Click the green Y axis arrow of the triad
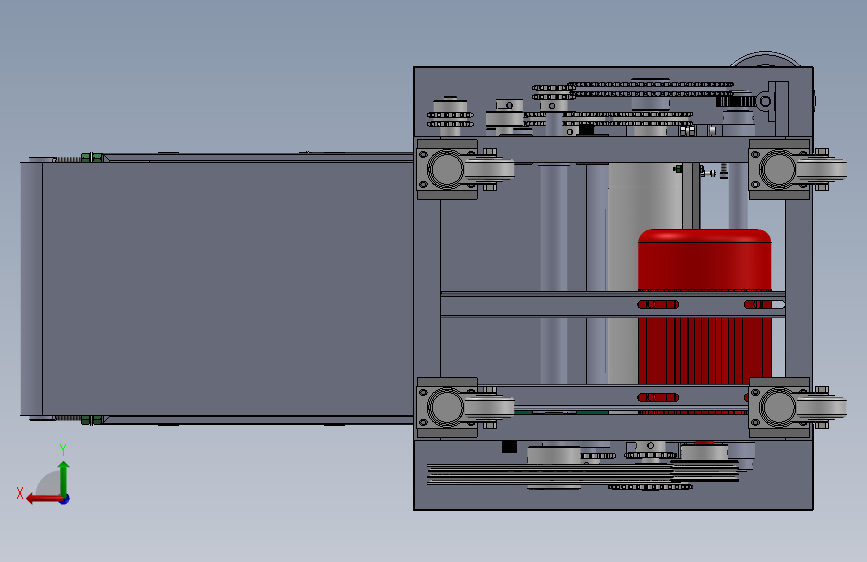Image resolution: width=867 pixels, height=562 pixels. click(64, 477)
